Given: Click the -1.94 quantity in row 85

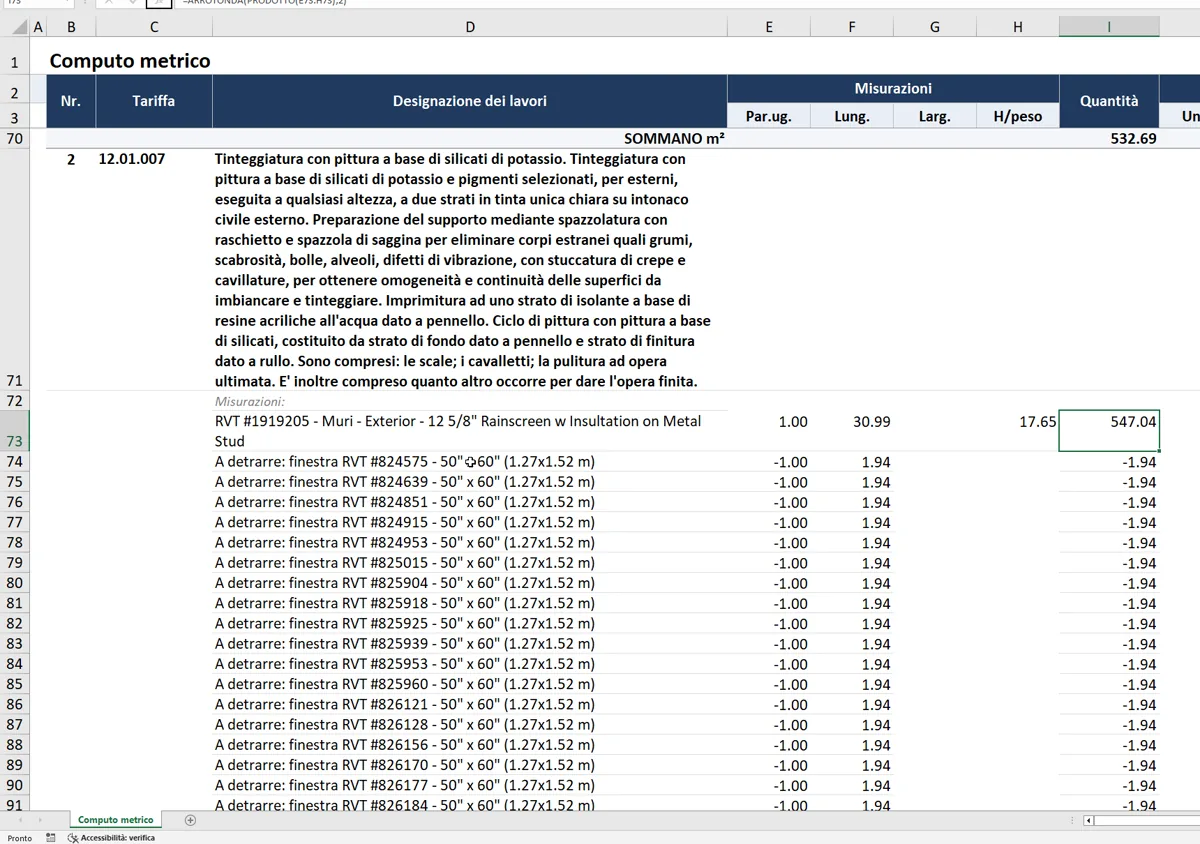Looking at the screenshot, I should click(x=1138, y=685).
